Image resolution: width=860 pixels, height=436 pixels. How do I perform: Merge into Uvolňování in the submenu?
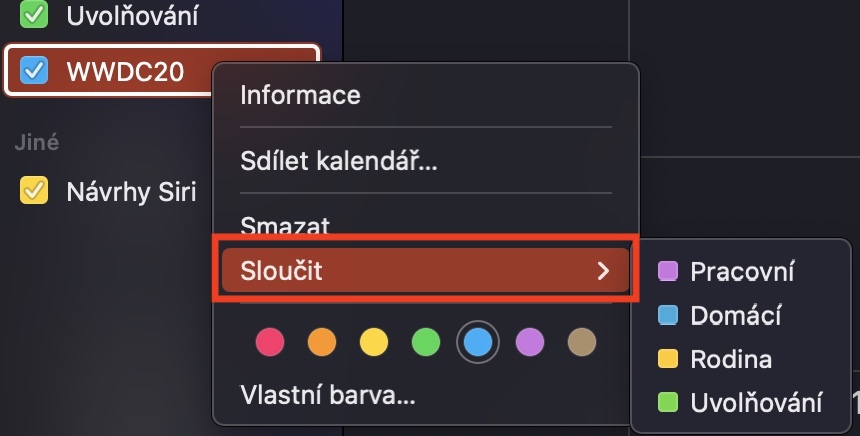coord(755,403)
